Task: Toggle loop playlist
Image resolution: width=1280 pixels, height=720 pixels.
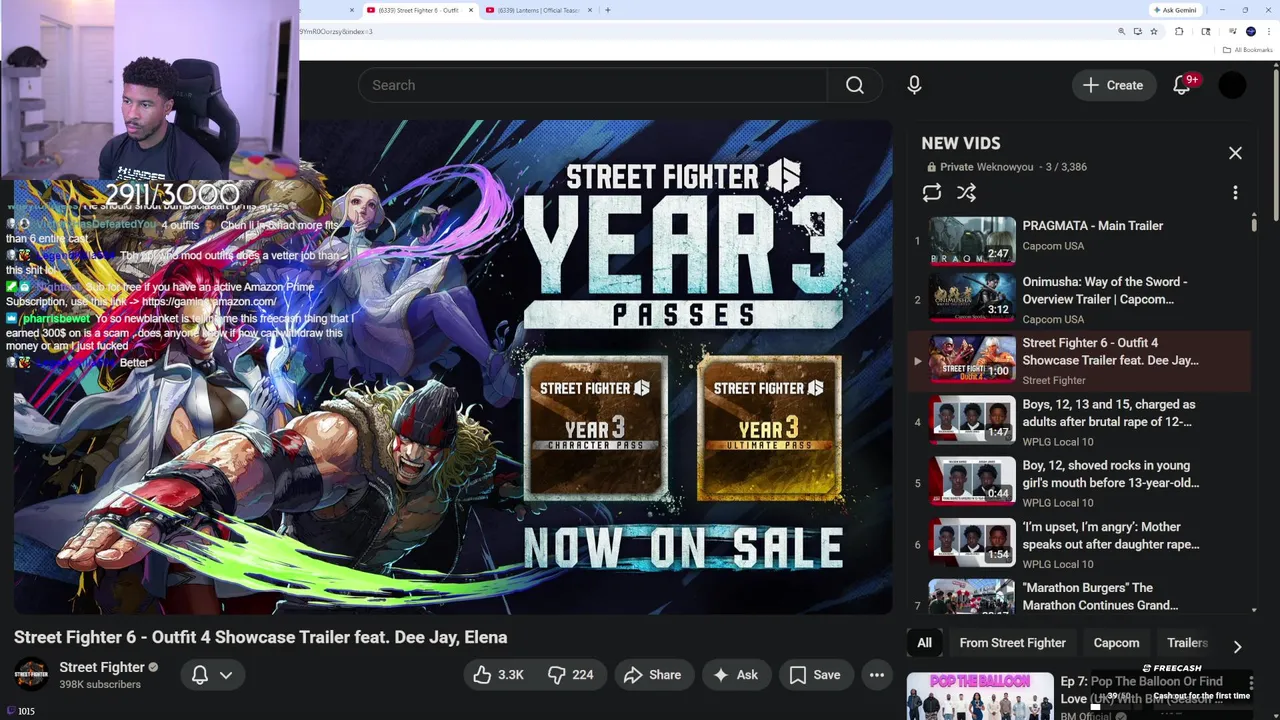Action: point(932,193)
